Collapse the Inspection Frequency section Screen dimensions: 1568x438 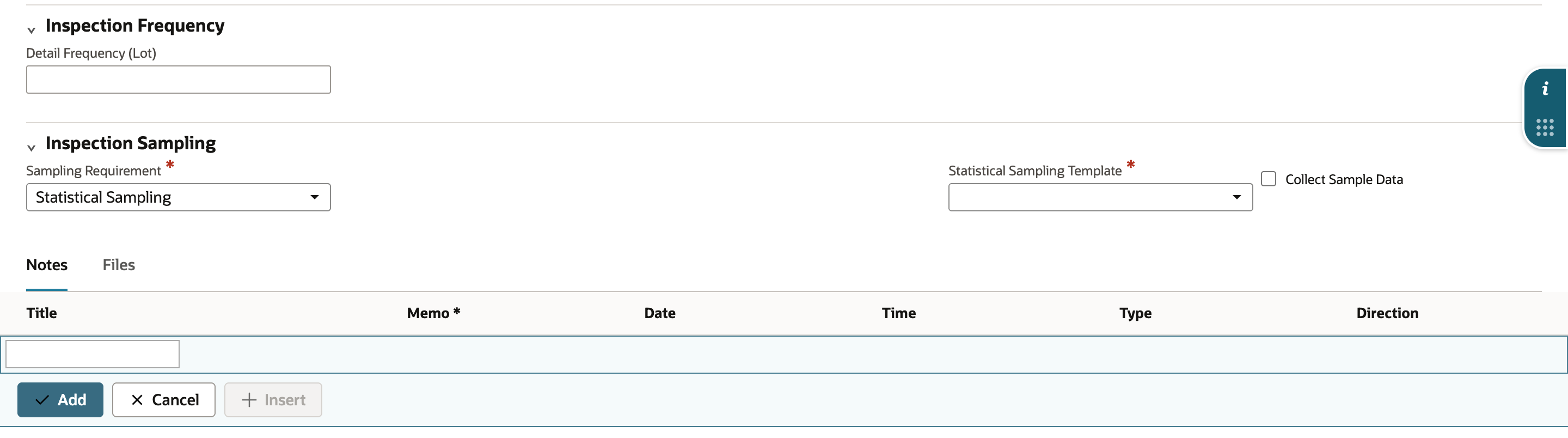(x=32, y=30)
